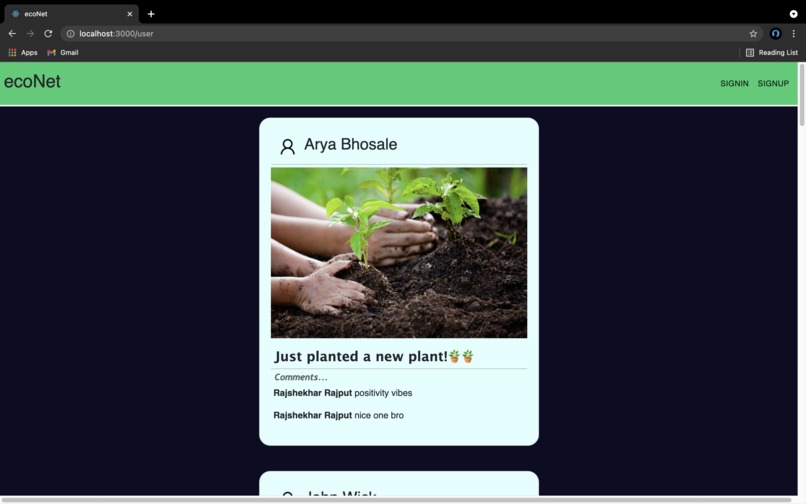806x504 pixels.
Task: Click the tab search dropdown circle
Action: (793, 14)
